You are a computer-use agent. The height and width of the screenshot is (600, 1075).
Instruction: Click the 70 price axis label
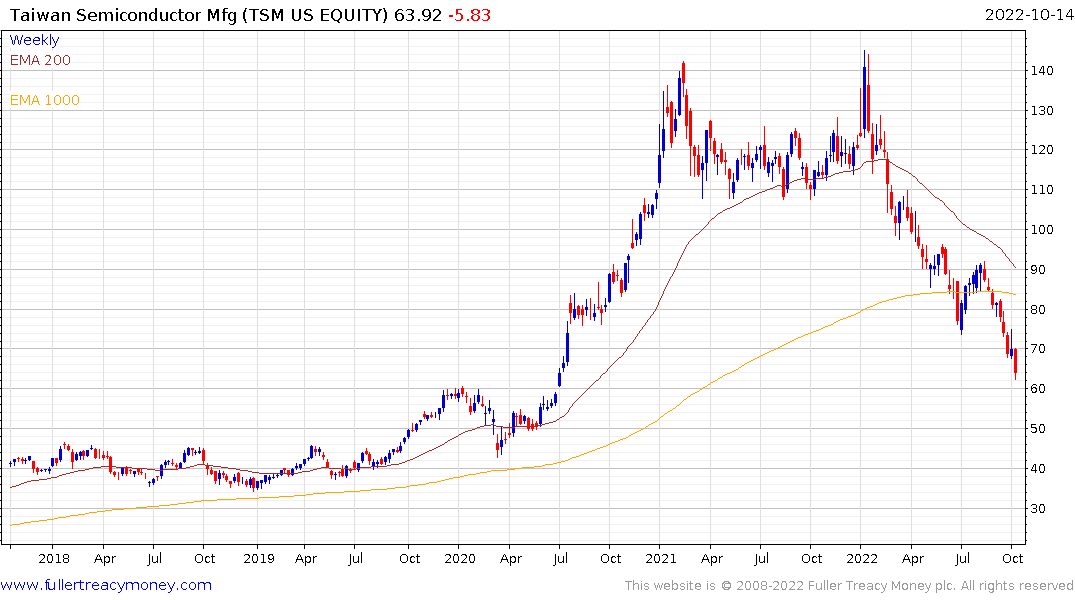[1038, 349]
